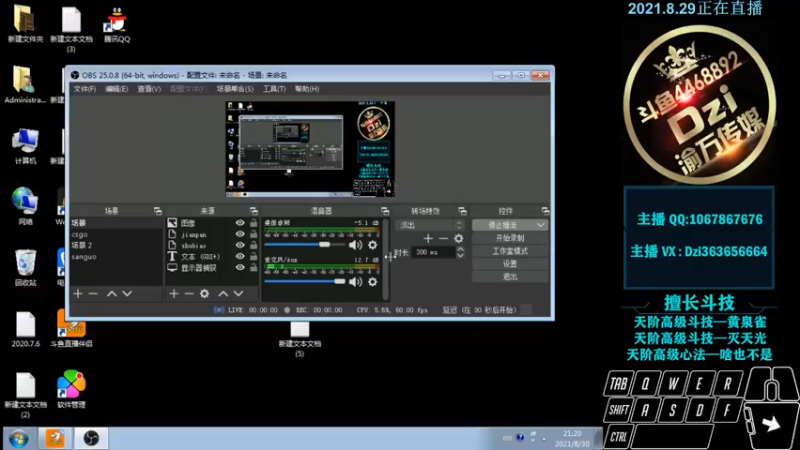Hide the 文本 (GDI+) source eye icon

coord(240,256)
